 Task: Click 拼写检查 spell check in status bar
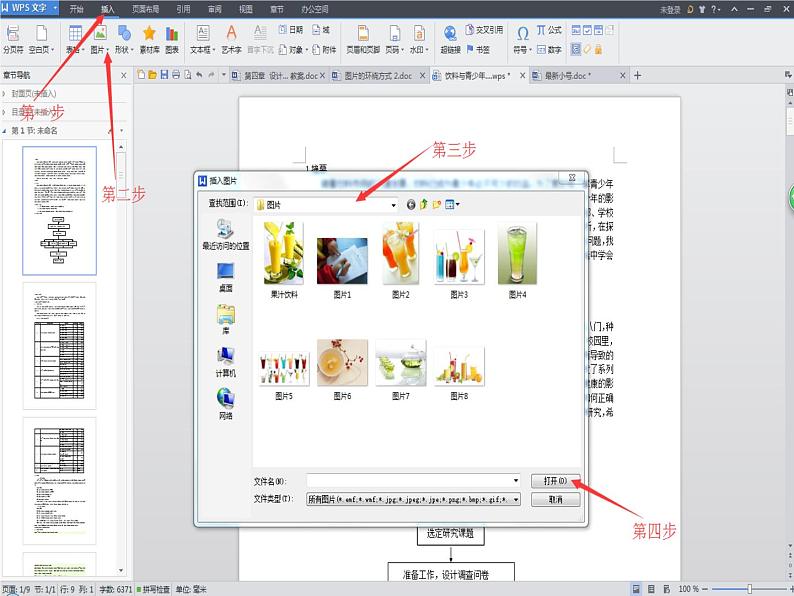pos(153,589)
